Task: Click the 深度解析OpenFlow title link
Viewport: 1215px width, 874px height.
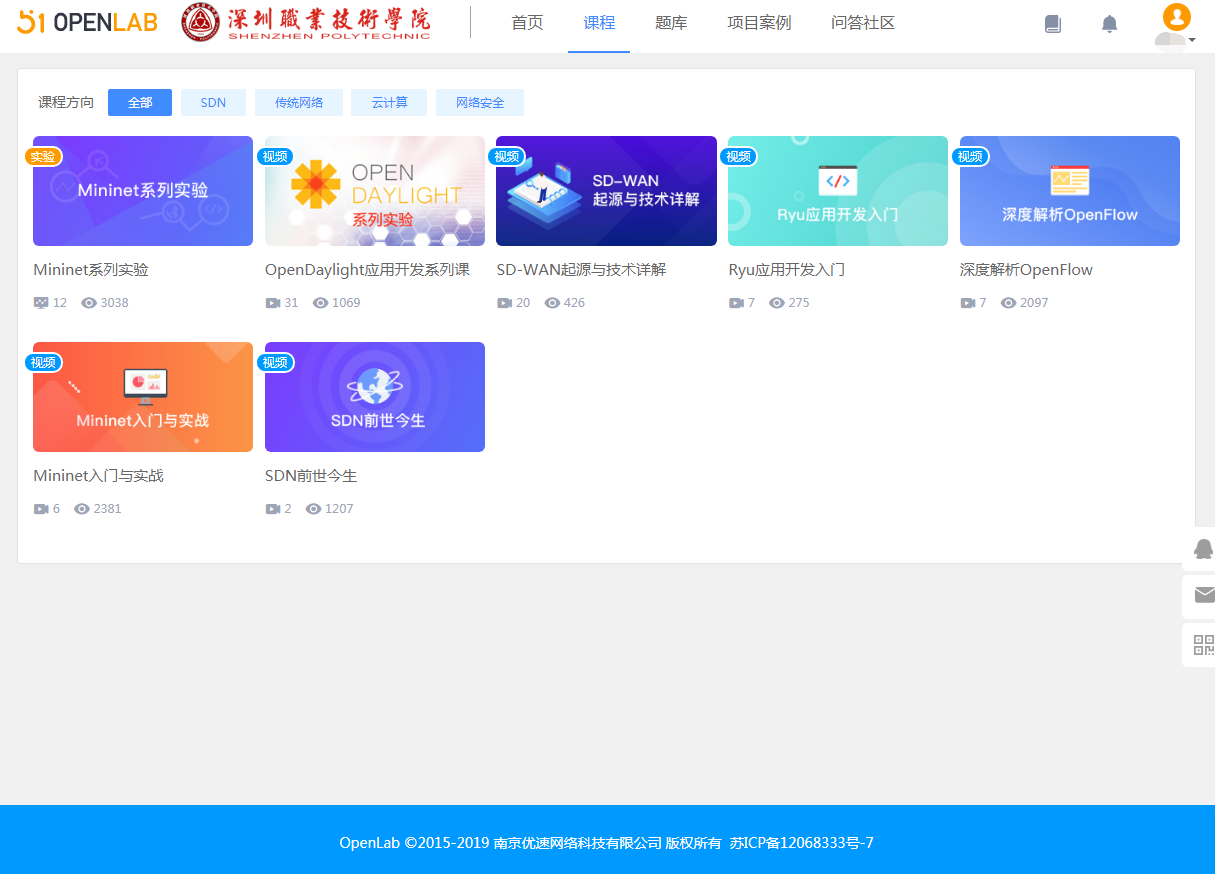Action: click(x=1026, y=270)
